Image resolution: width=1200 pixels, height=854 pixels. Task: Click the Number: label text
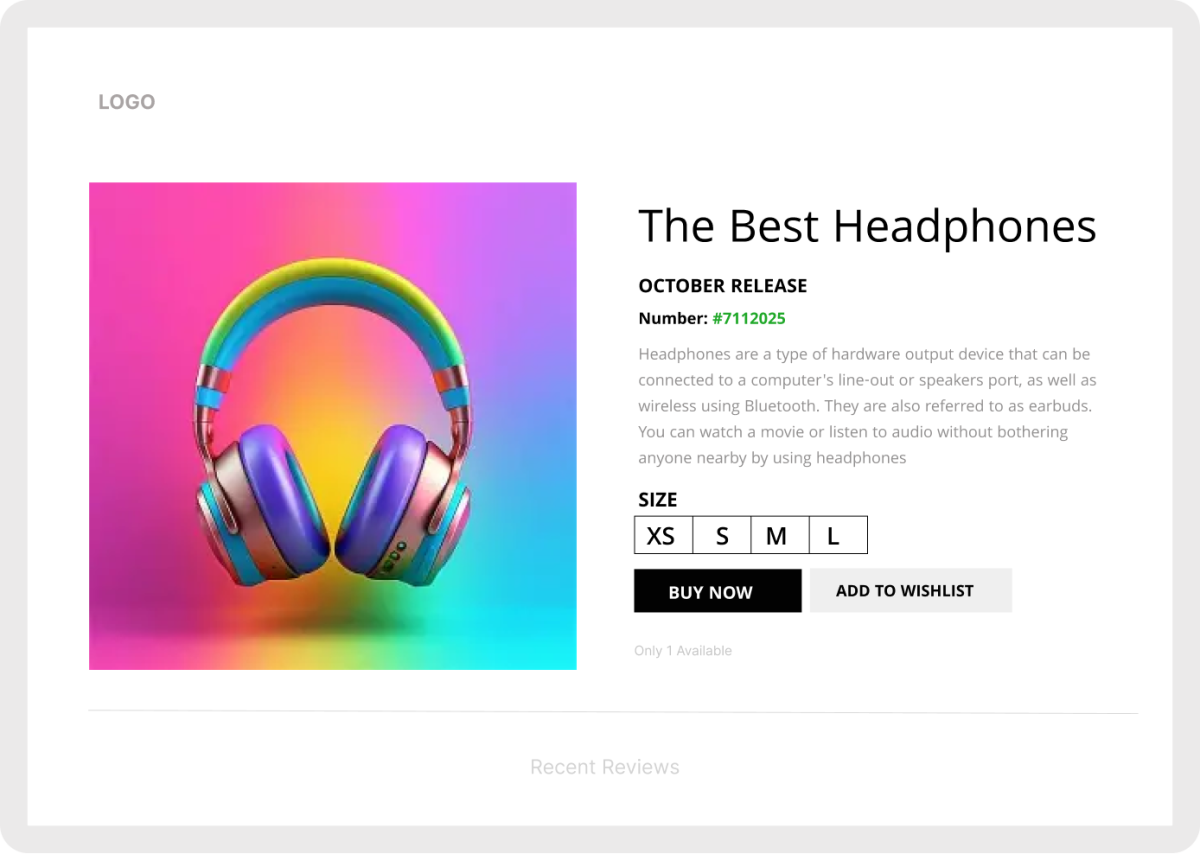(x=673, y=319)
